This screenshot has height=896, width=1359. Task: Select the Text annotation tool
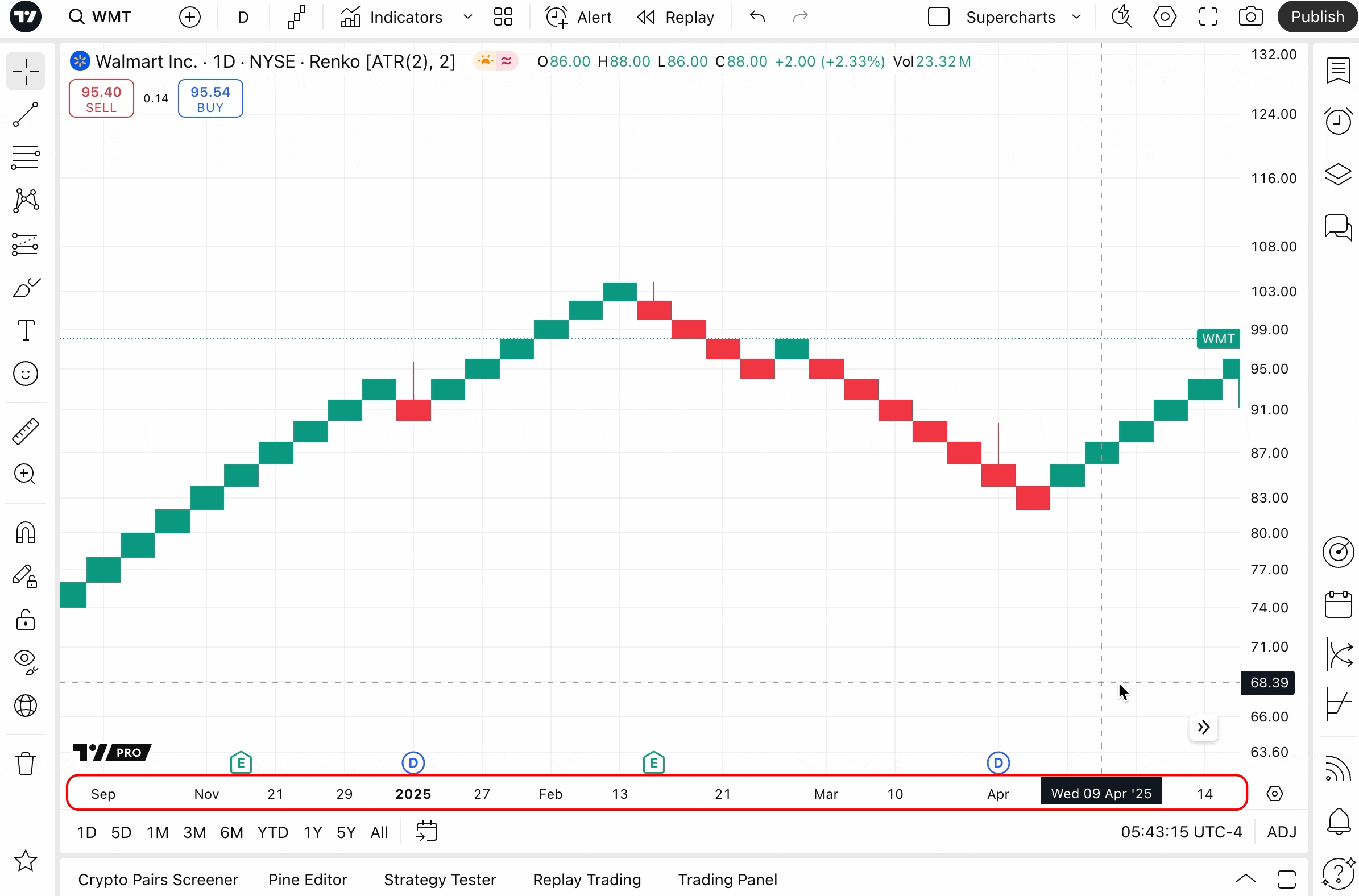(26, 330)
